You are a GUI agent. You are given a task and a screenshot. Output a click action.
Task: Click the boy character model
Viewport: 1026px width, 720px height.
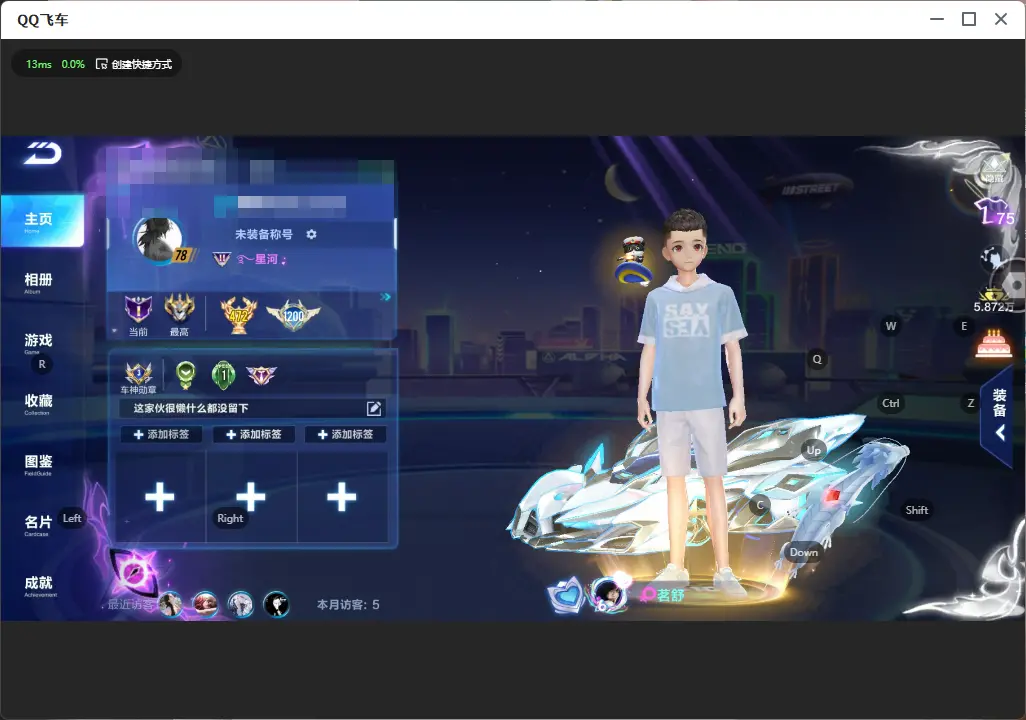691,399
